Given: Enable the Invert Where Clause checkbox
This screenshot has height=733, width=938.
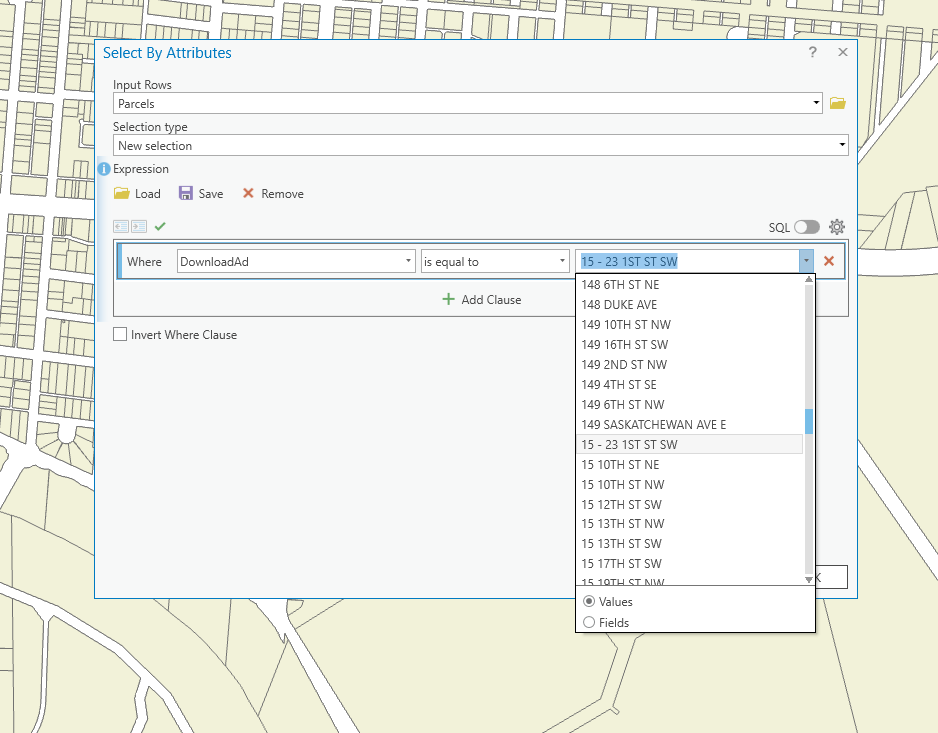Looking at the screenshot, I should point(118,335).
